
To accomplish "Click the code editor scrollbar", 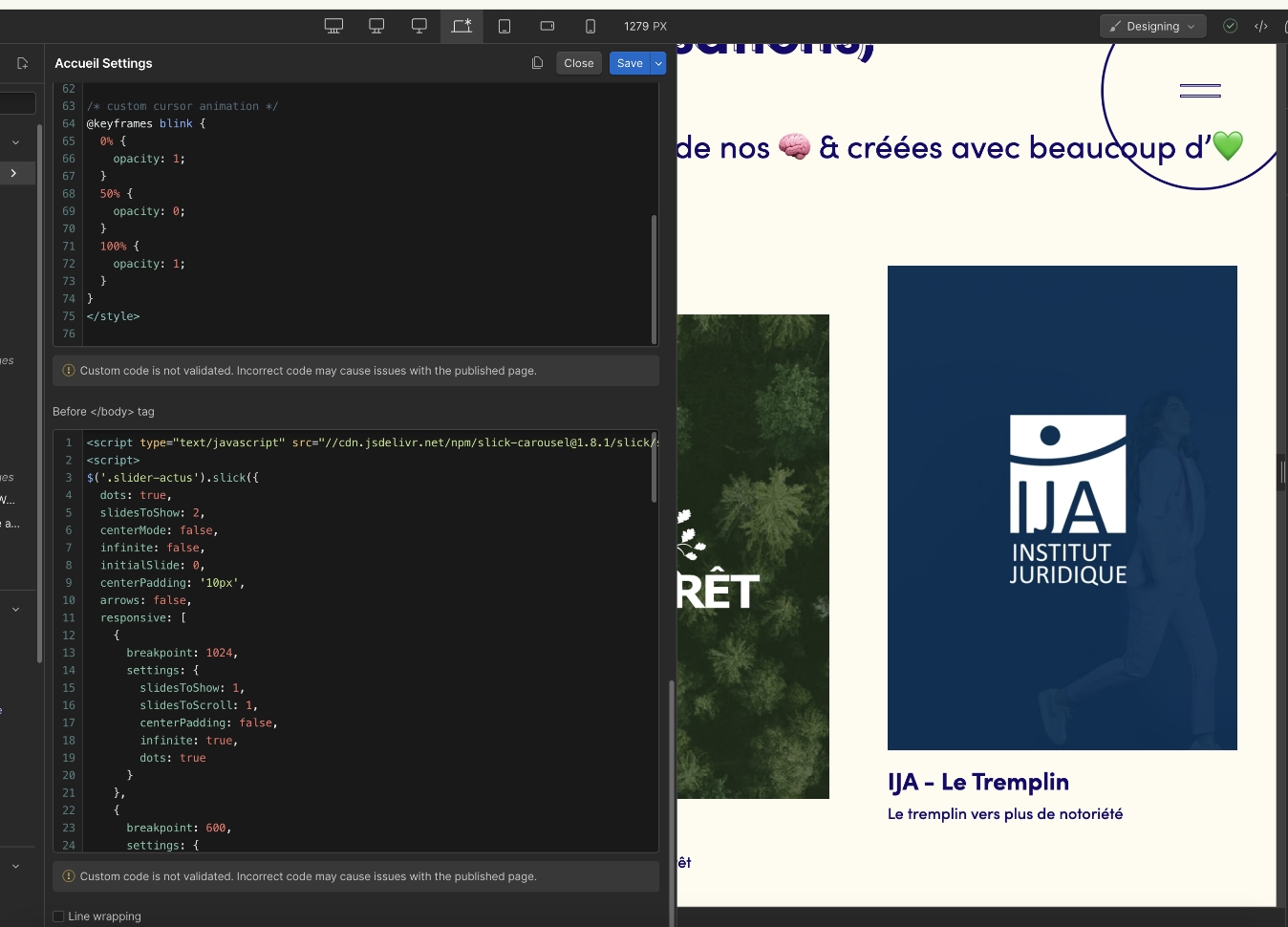I will point(654,277).
